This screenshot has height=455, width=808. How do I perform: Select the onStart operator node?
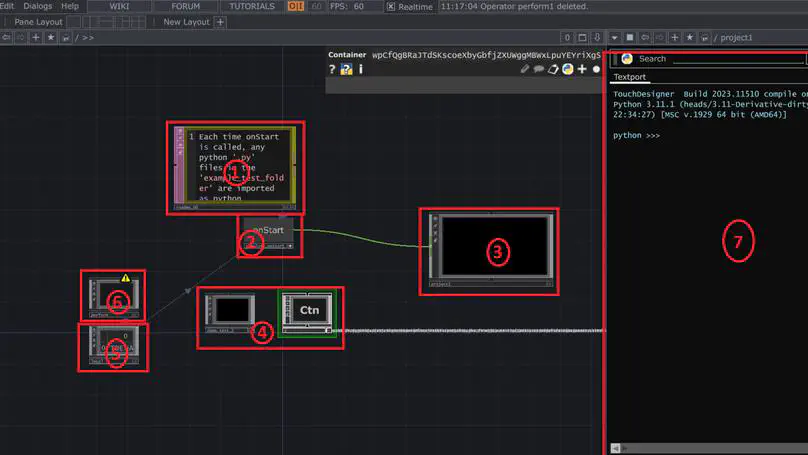tap(268, 233)
